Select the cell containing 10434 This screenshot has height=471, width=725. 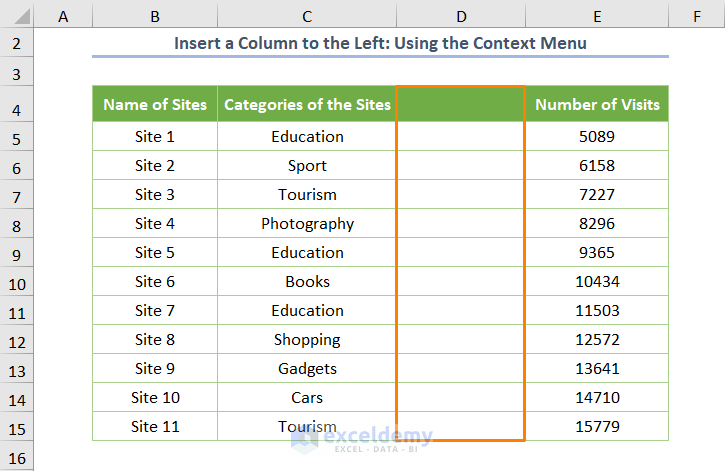(x=597, y=282)
